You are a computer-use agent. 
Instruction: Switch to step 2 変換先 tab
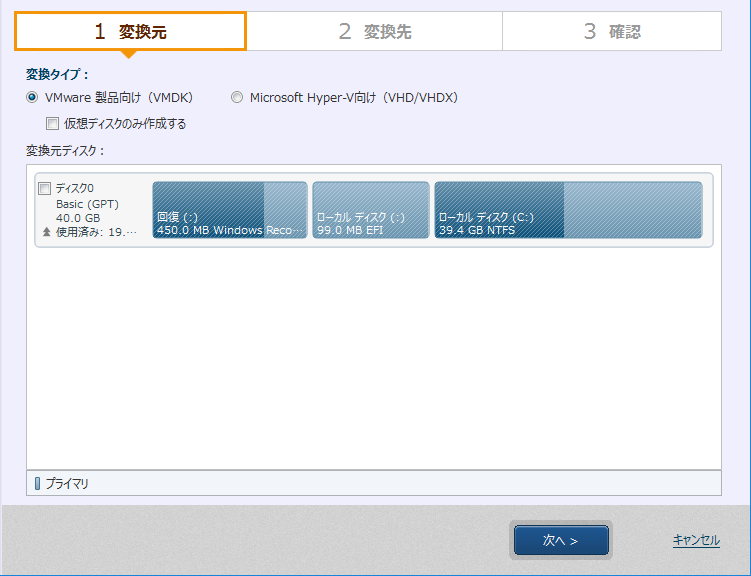click(374, 32)
